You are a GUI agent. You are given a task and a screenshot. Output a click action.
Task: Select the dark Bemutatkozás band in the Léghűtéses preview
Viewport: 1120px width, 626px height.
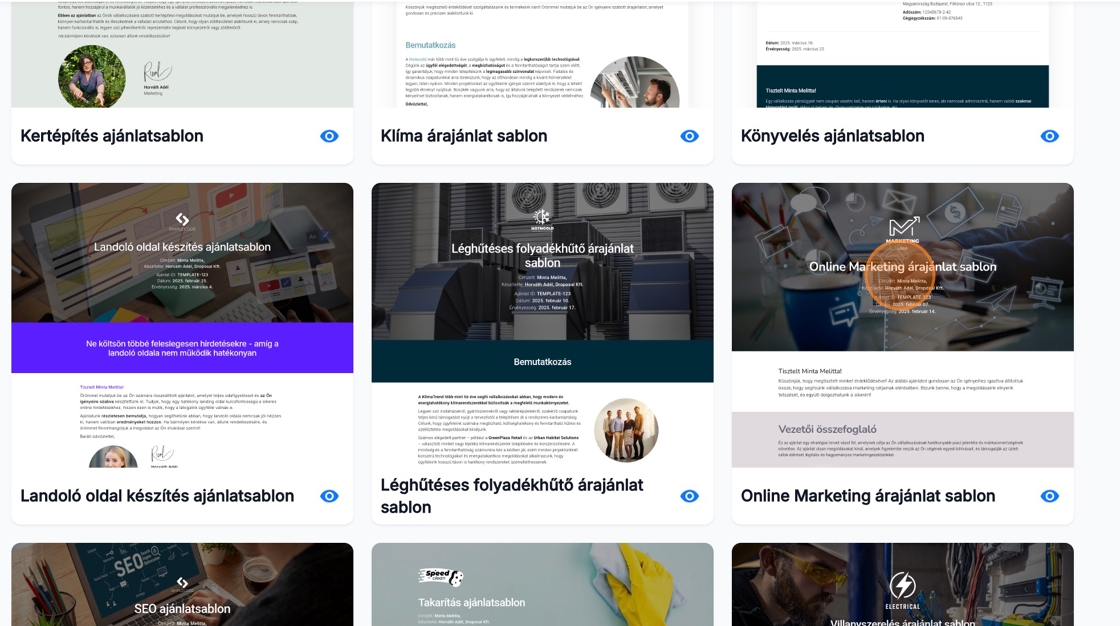[542, 361]
